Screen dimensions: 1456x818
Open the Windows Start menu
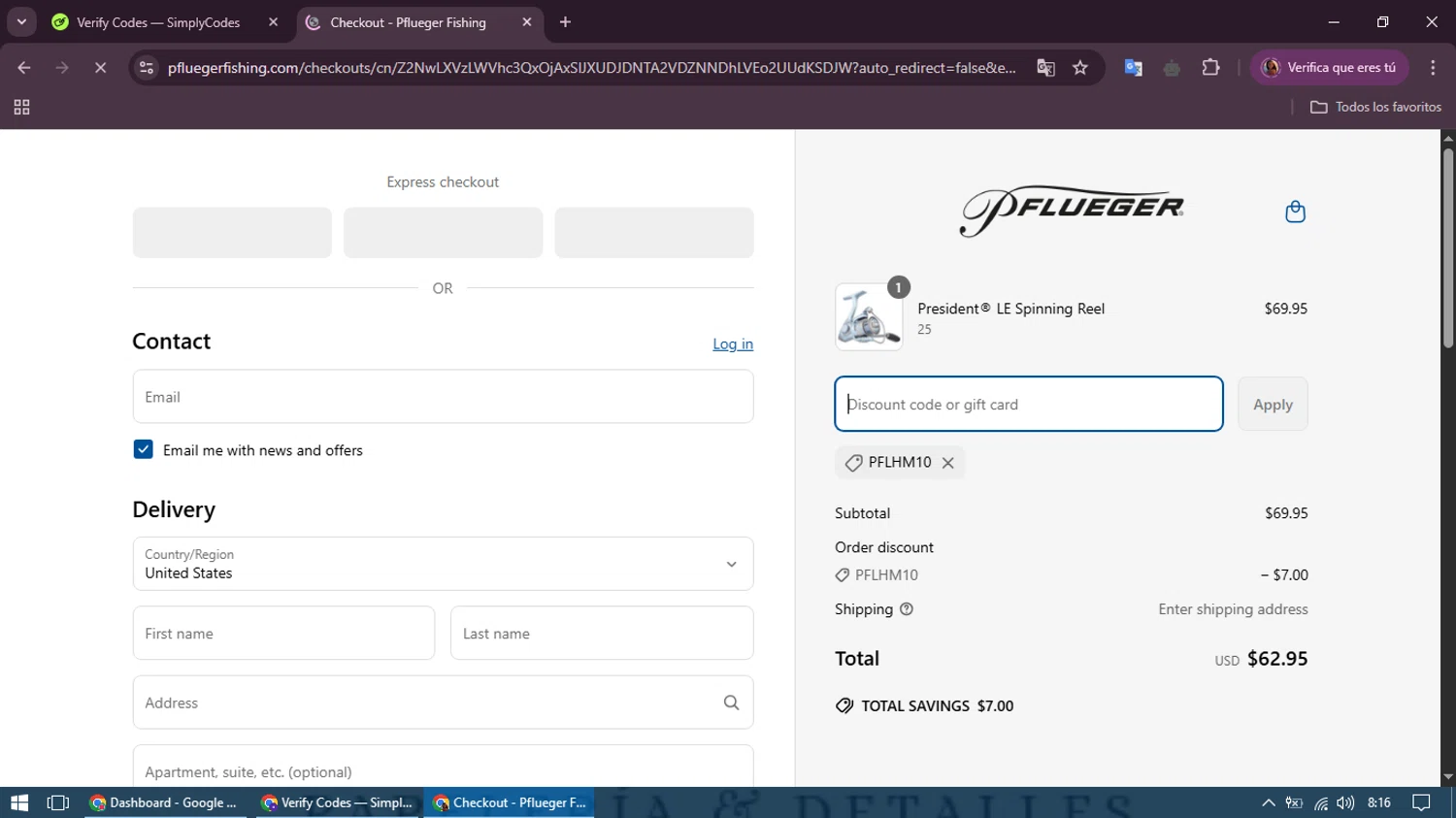[x=19, y=802]
